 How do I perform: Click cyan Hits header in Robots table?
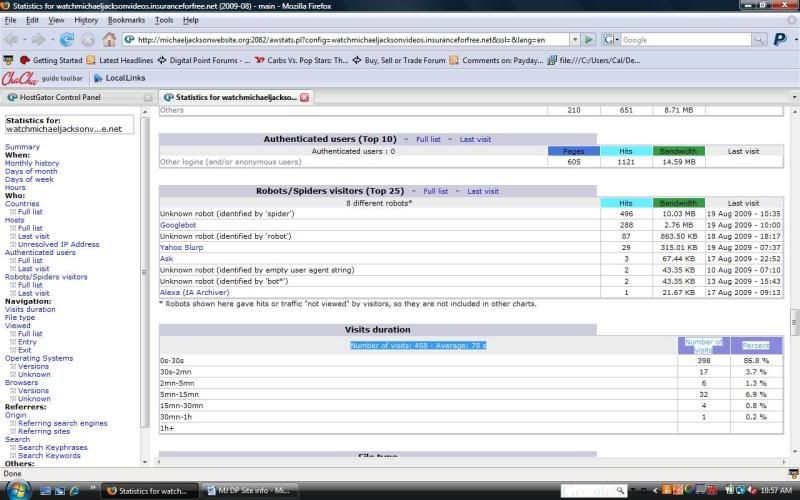coord(626,203)
